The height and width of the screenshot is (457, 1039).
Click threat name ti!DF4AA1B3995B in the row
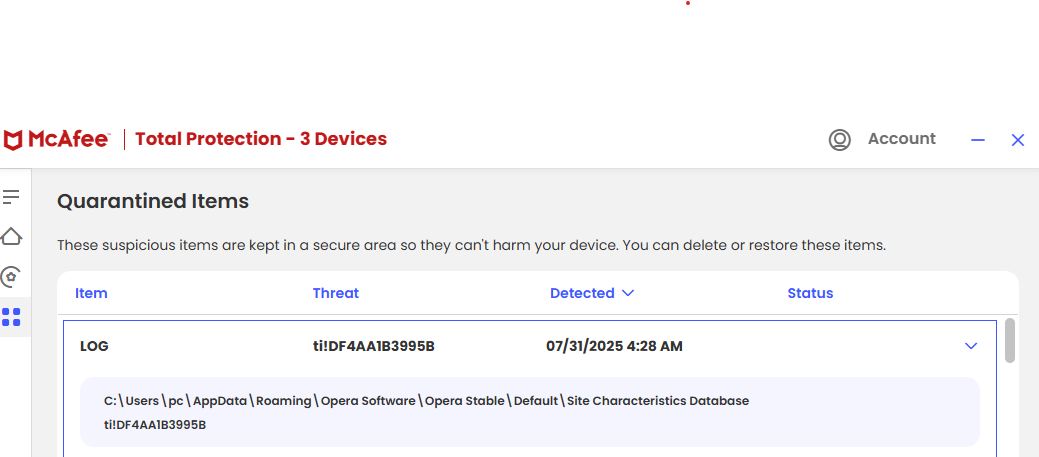(x=374, y=346)
